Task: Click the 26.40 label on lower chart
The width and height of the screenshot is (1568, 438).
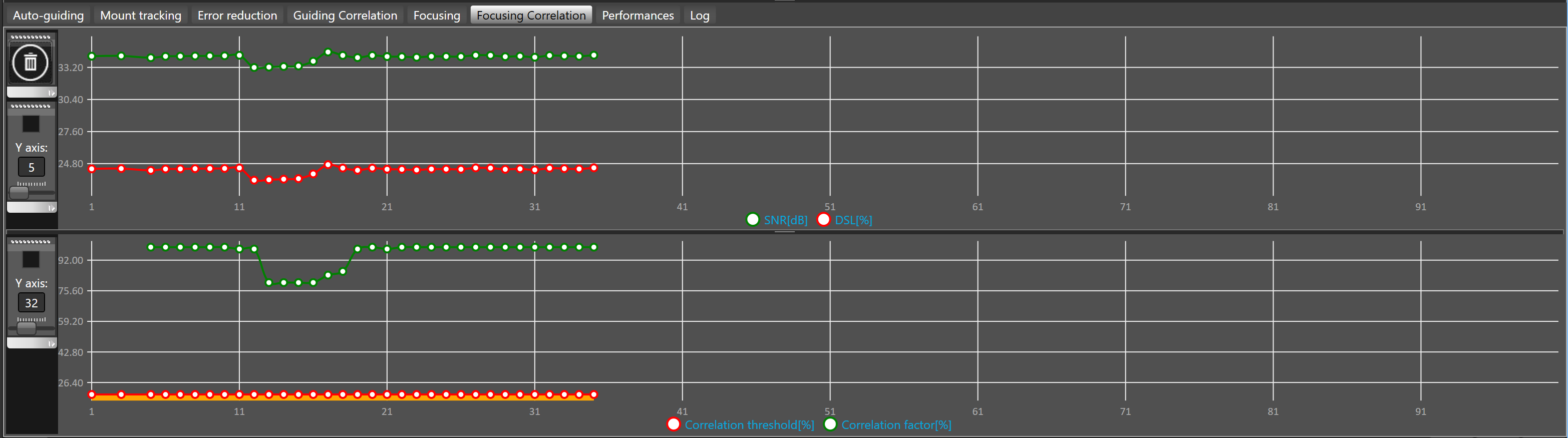Action: click(71, 383)
